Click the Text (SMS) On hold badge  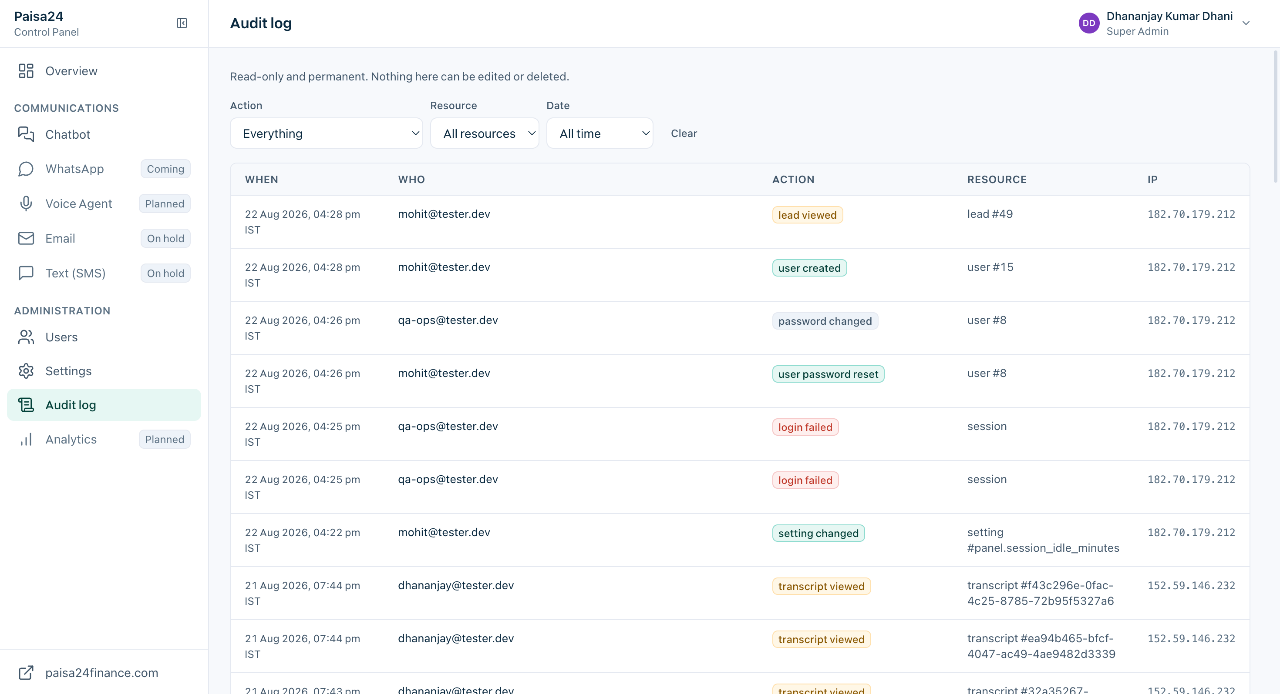[166, 273]
